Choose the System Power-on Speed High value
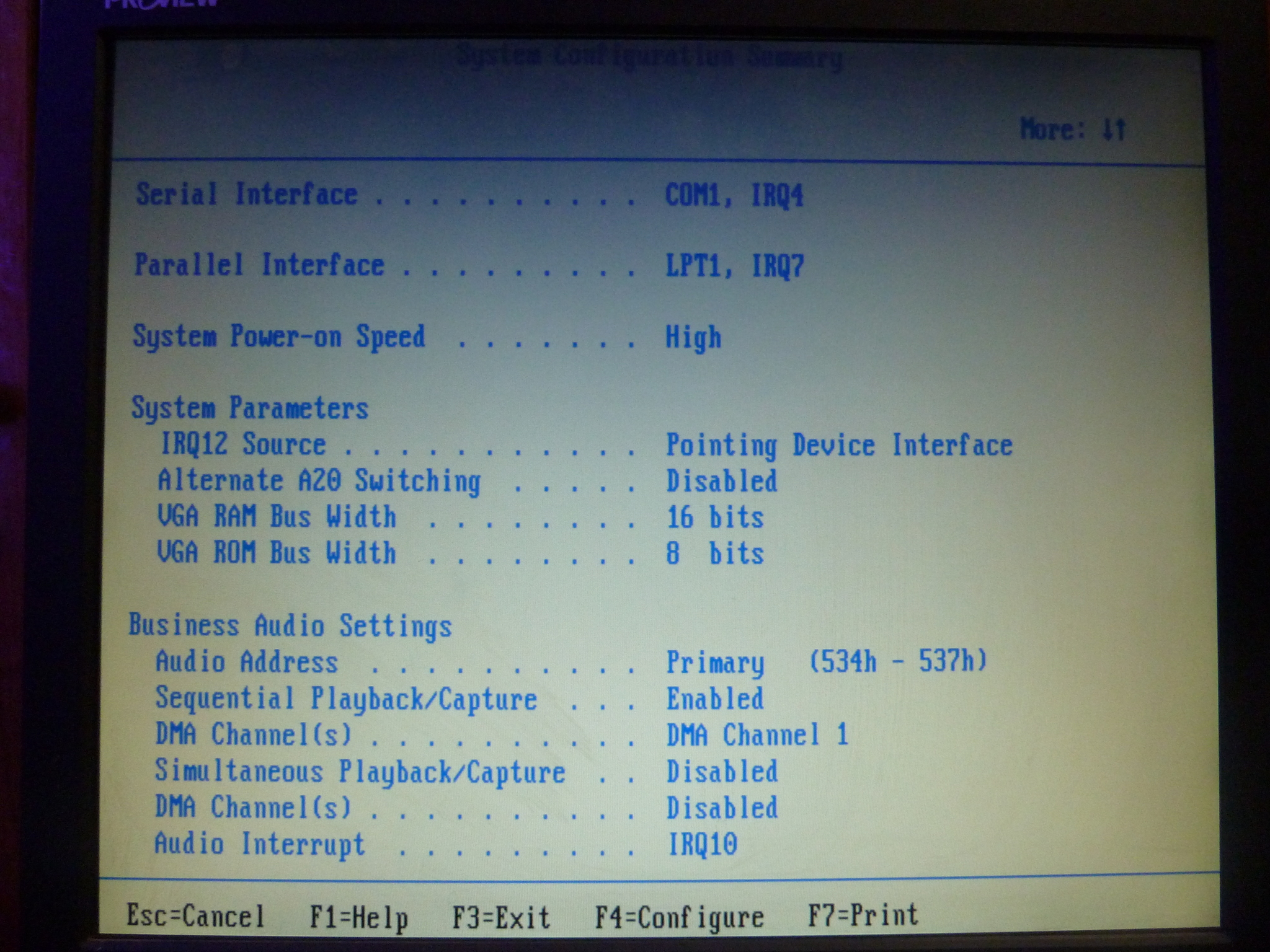1270x952 pixels. tap(693, 338)
